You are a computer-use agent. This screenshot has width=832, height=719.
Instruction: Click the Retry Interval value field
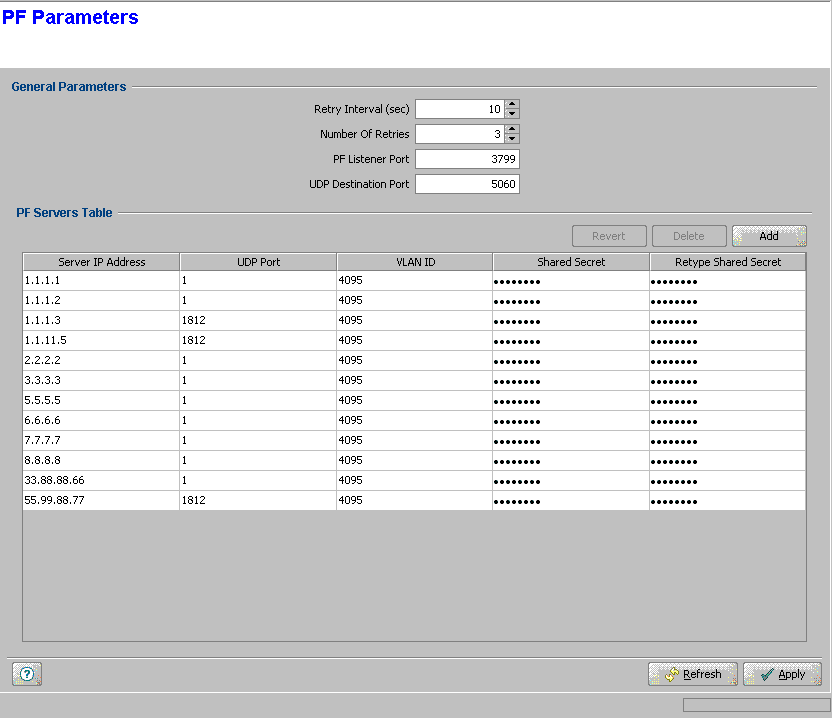(460, 109)
